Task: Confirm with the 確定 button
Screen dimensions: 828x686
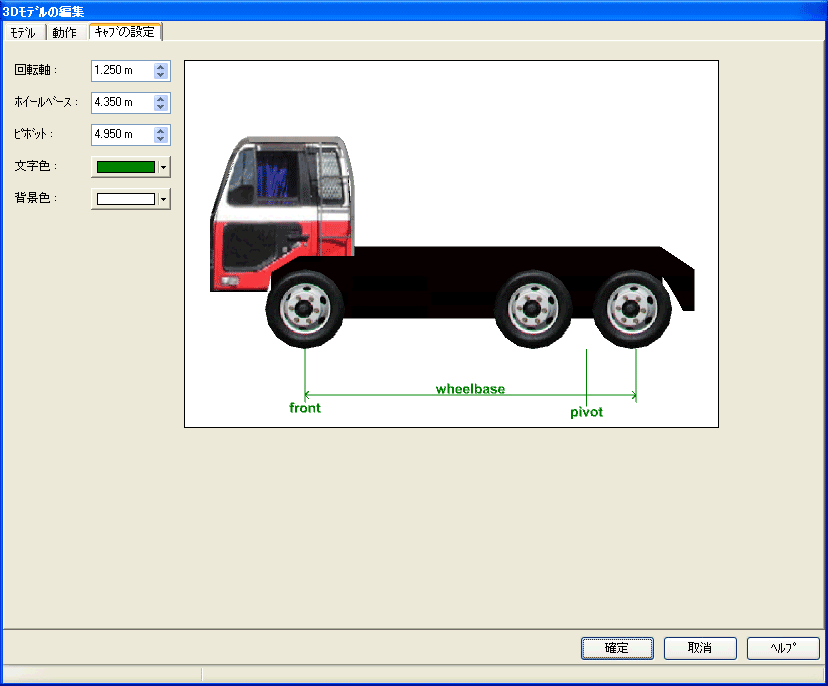Action: (617, 648)
